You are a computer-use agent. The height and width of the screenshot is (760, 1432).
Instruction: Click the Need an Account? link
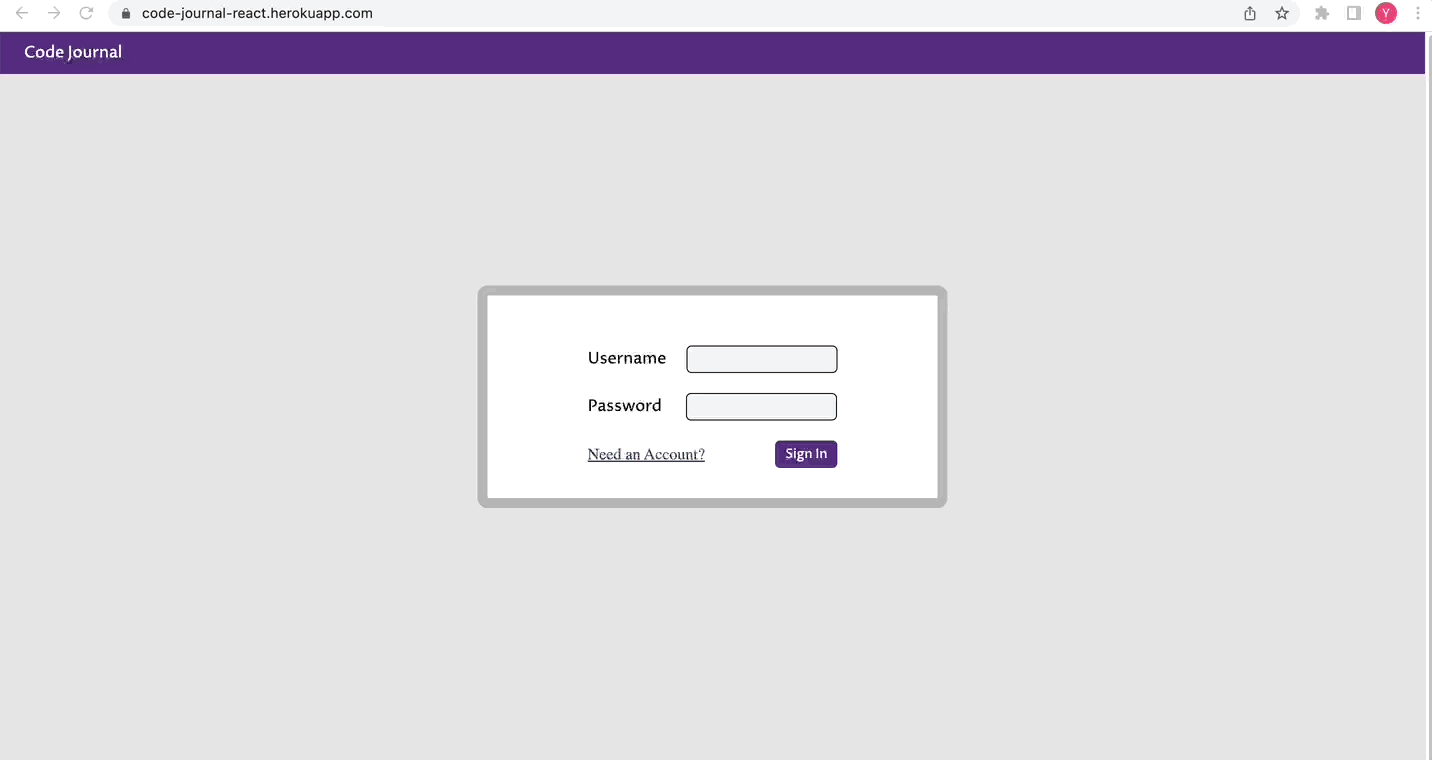646,455
